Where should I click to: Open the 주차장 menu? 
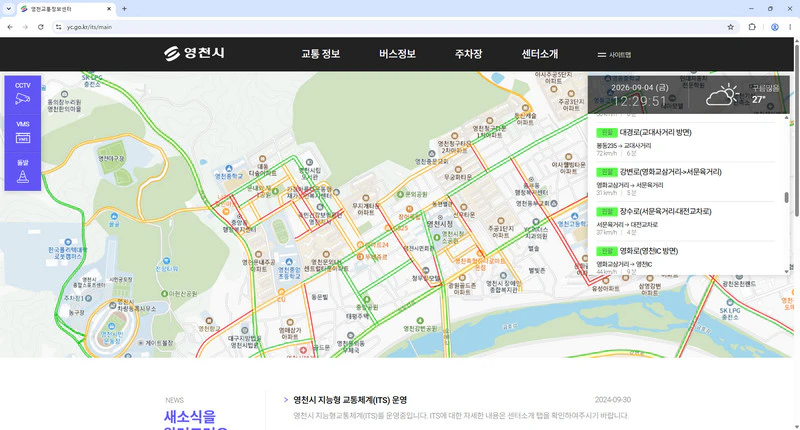pyautogui.click(x=468, y=54)
